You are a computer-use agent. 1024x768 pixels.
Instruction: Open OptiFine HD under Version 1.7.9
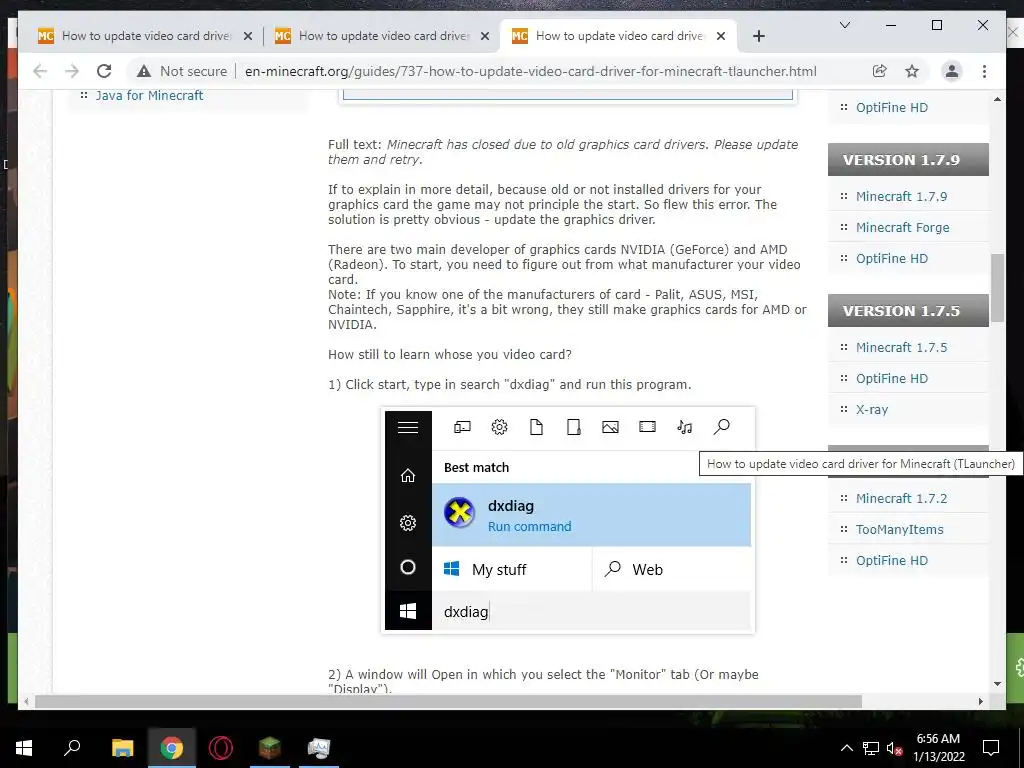click(x=891, y=259)
